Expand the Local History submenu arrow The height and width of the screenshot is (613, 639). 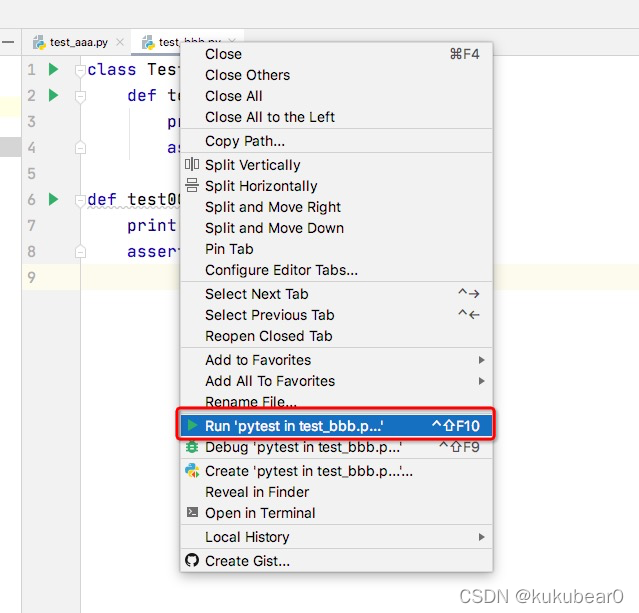481,537
